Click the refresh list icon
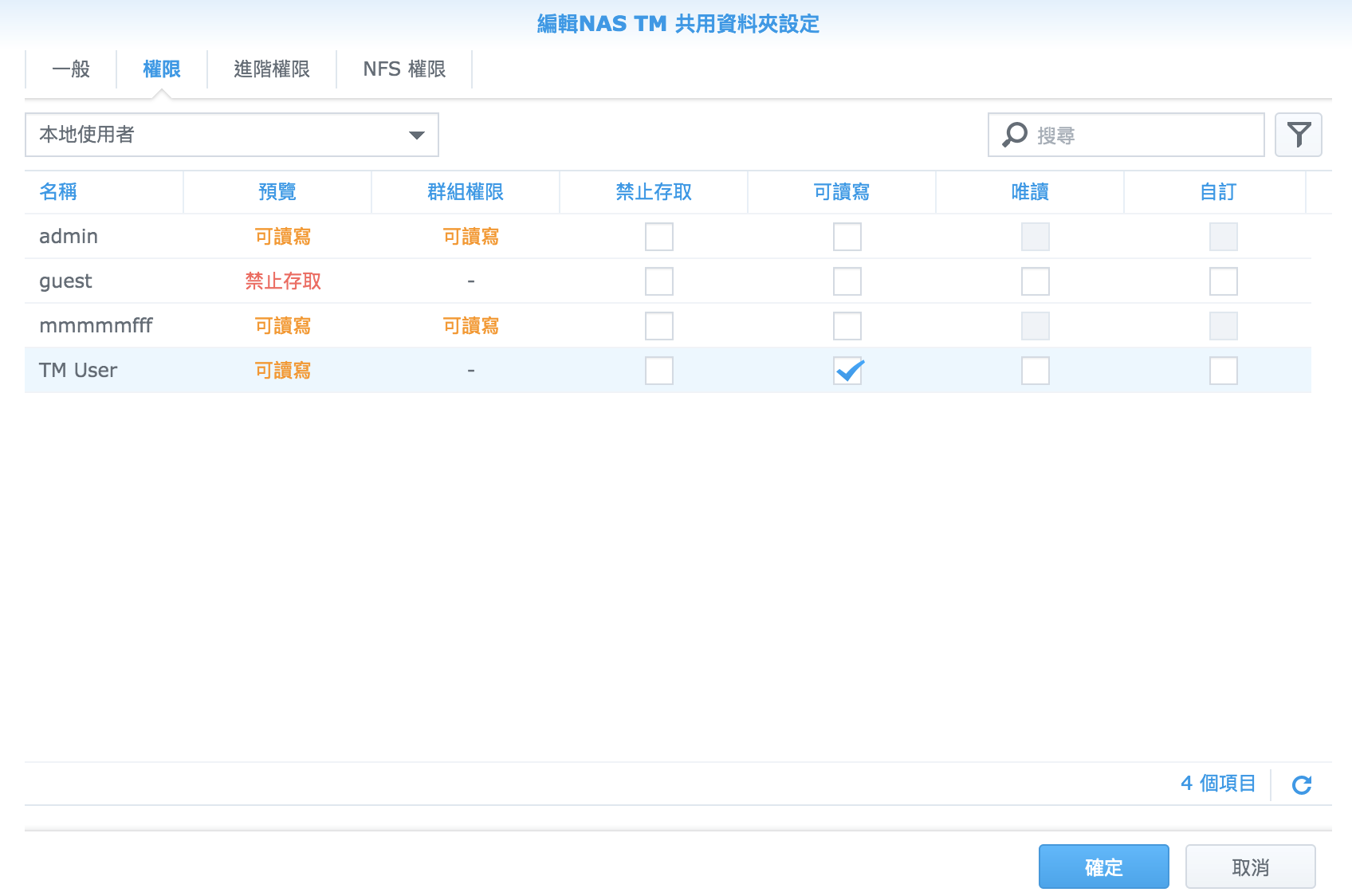This screenshot has height=896, width=1352. pos(1301,785)
